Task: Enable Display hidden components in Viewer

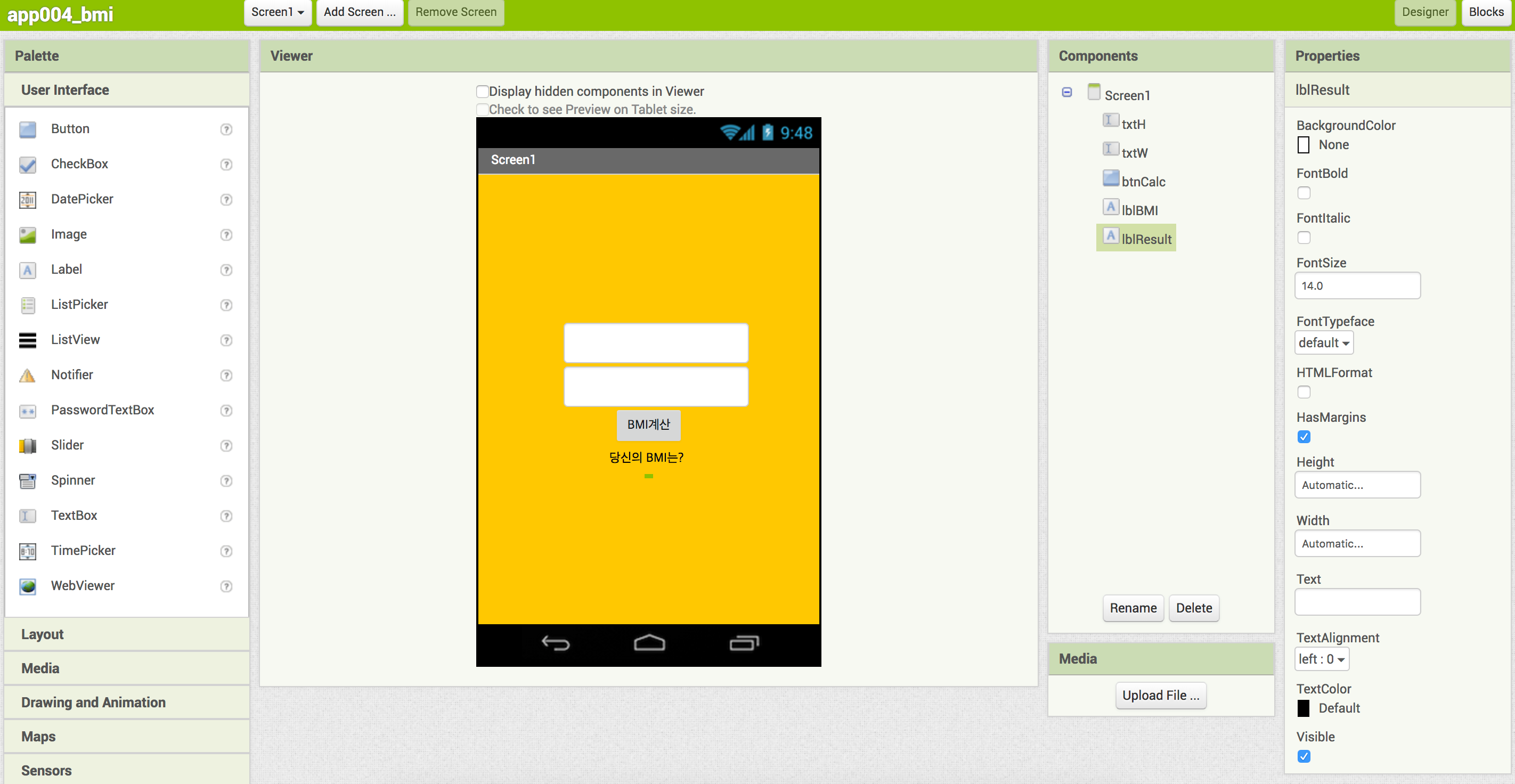Action: tap(482, 91)
